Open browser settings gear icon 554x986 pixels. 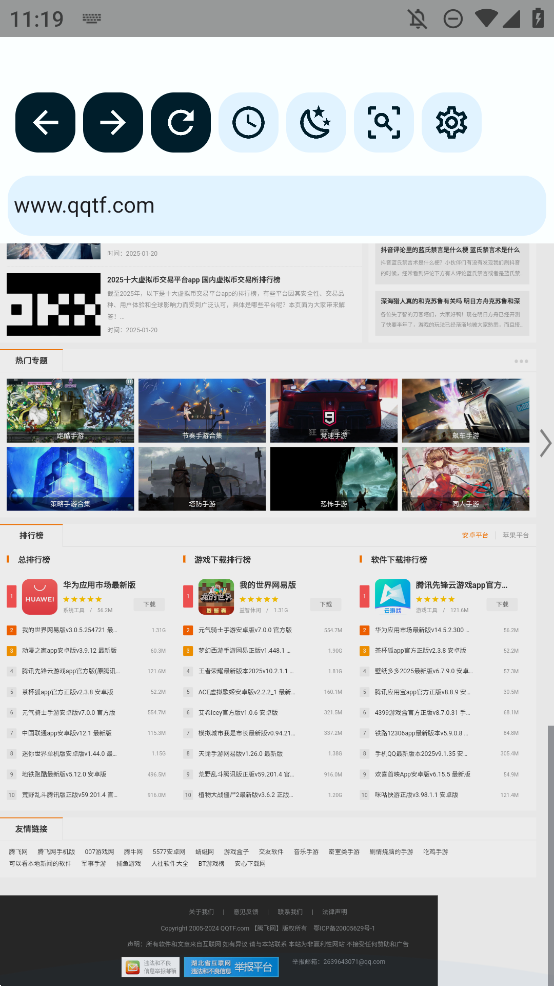coord(452,123)
